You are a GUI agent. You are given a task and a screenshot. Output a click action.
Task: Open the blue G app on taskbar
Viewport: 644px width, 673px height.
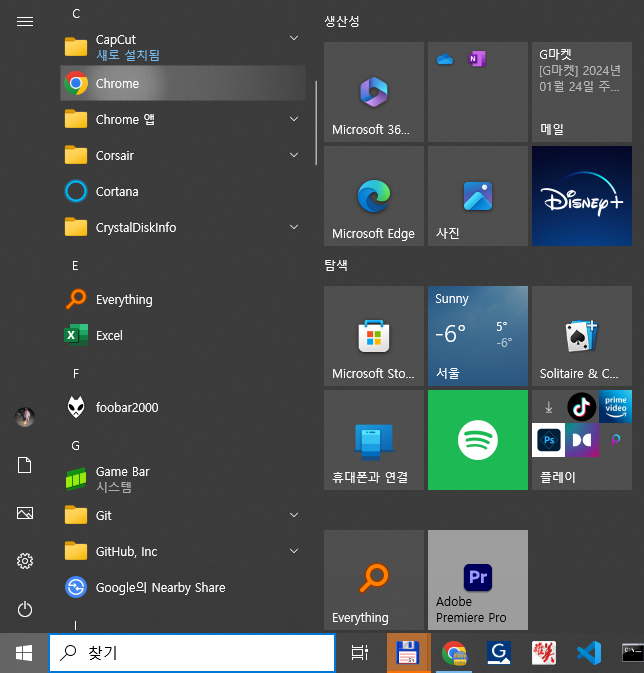pyautogui.click(x=499, y=653)
